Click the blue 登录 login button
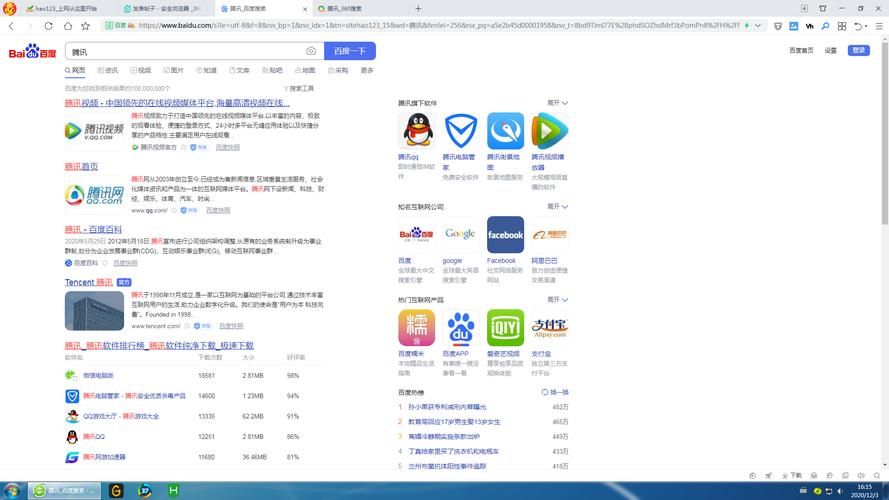 pyautogui.click(x=858, y=50)
